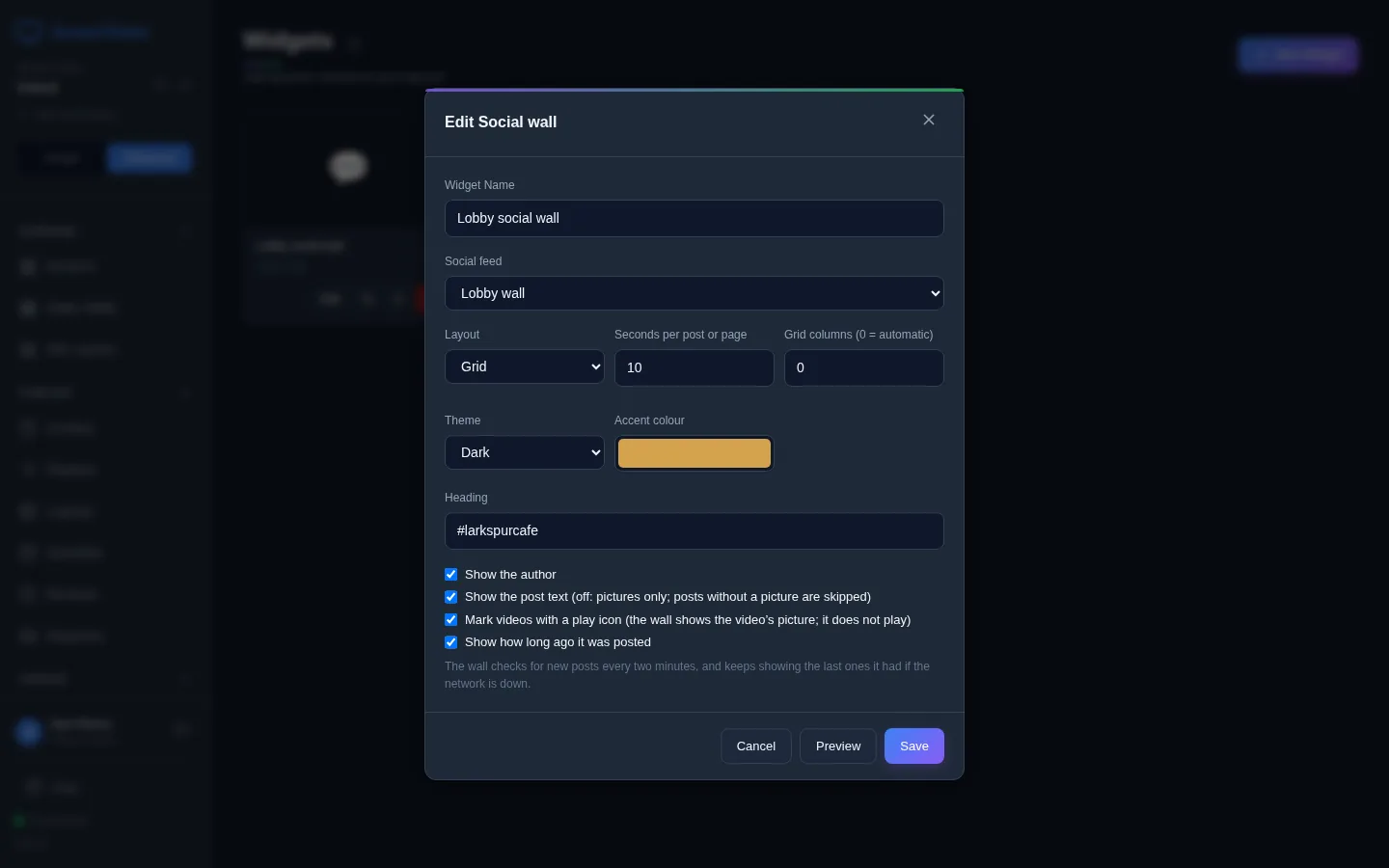Select the Seconds per post or page field
This screenshot has height=868, width=1389.
694,367
